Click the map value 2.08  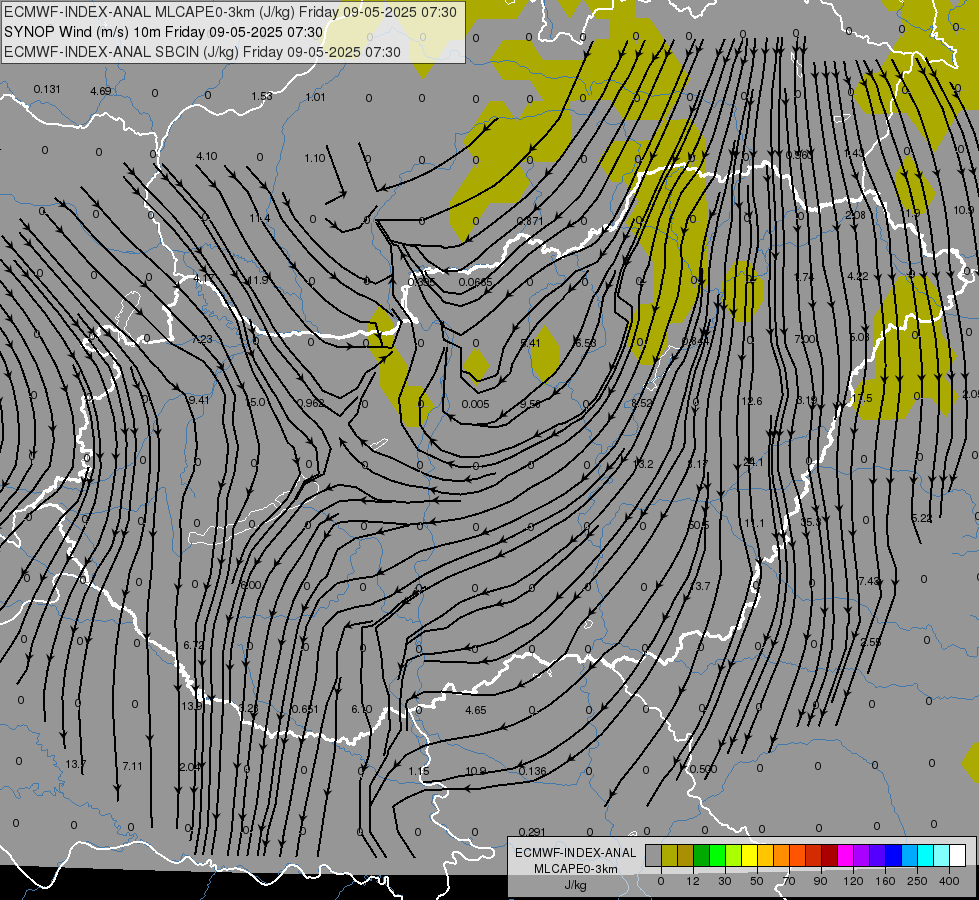point(855,215)
